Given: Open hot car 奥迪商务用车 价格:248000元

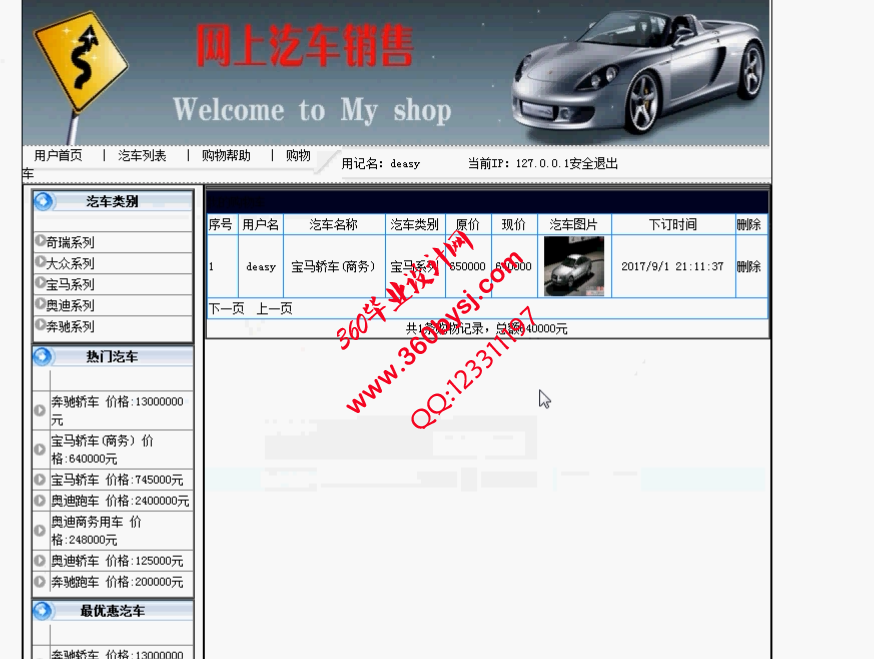Looking at the screenshot, I should click(x=96, y=530).
